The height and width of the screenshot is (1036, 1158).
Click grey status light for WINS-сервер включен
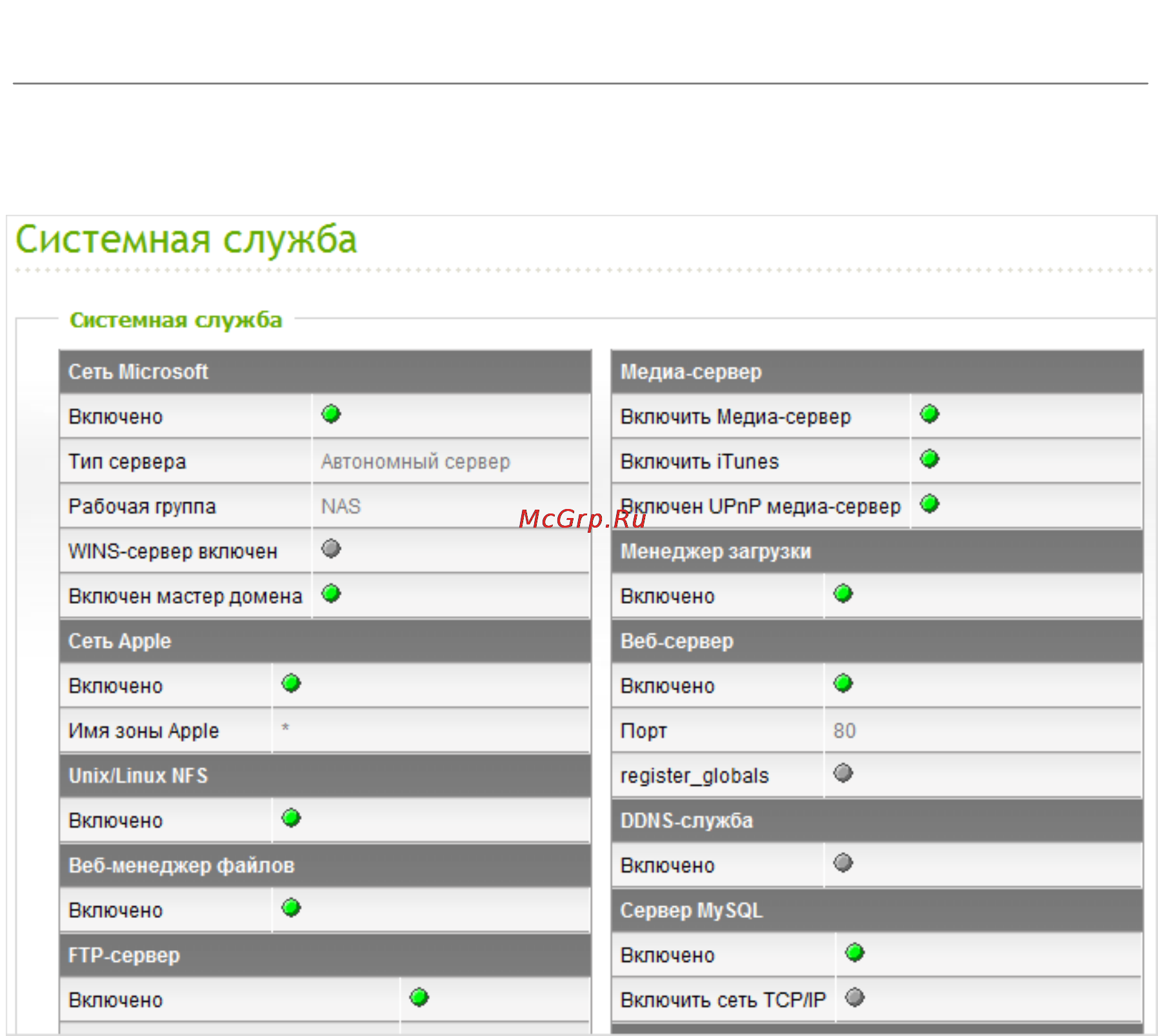(331, 548)
